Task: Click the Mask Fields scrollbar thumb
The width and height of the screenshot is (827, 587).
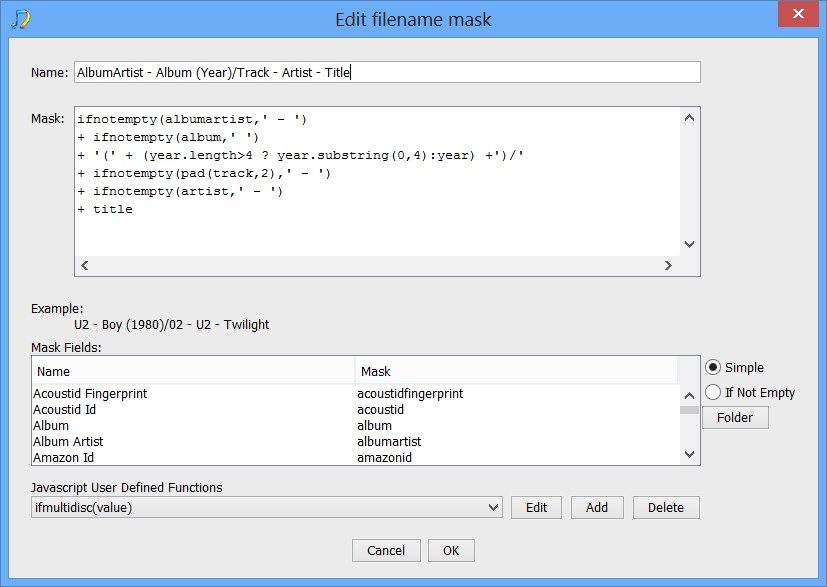Action: [689, 410]
